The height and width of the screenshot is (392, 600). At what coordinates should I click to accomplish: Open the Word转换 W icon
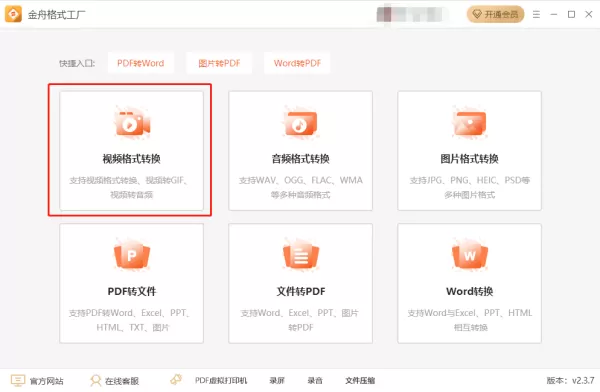pos(470,255)
